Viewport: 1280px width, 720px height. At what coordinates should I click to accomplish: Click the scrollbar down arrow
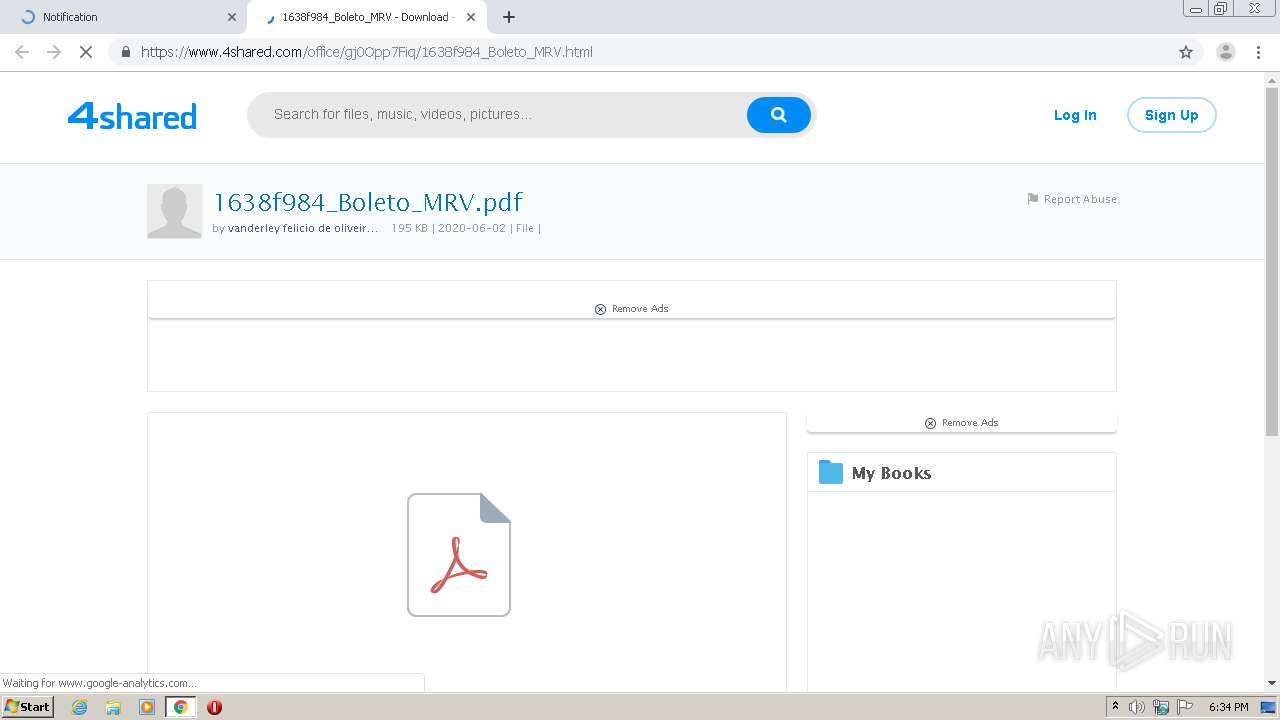click(1272, 683)
